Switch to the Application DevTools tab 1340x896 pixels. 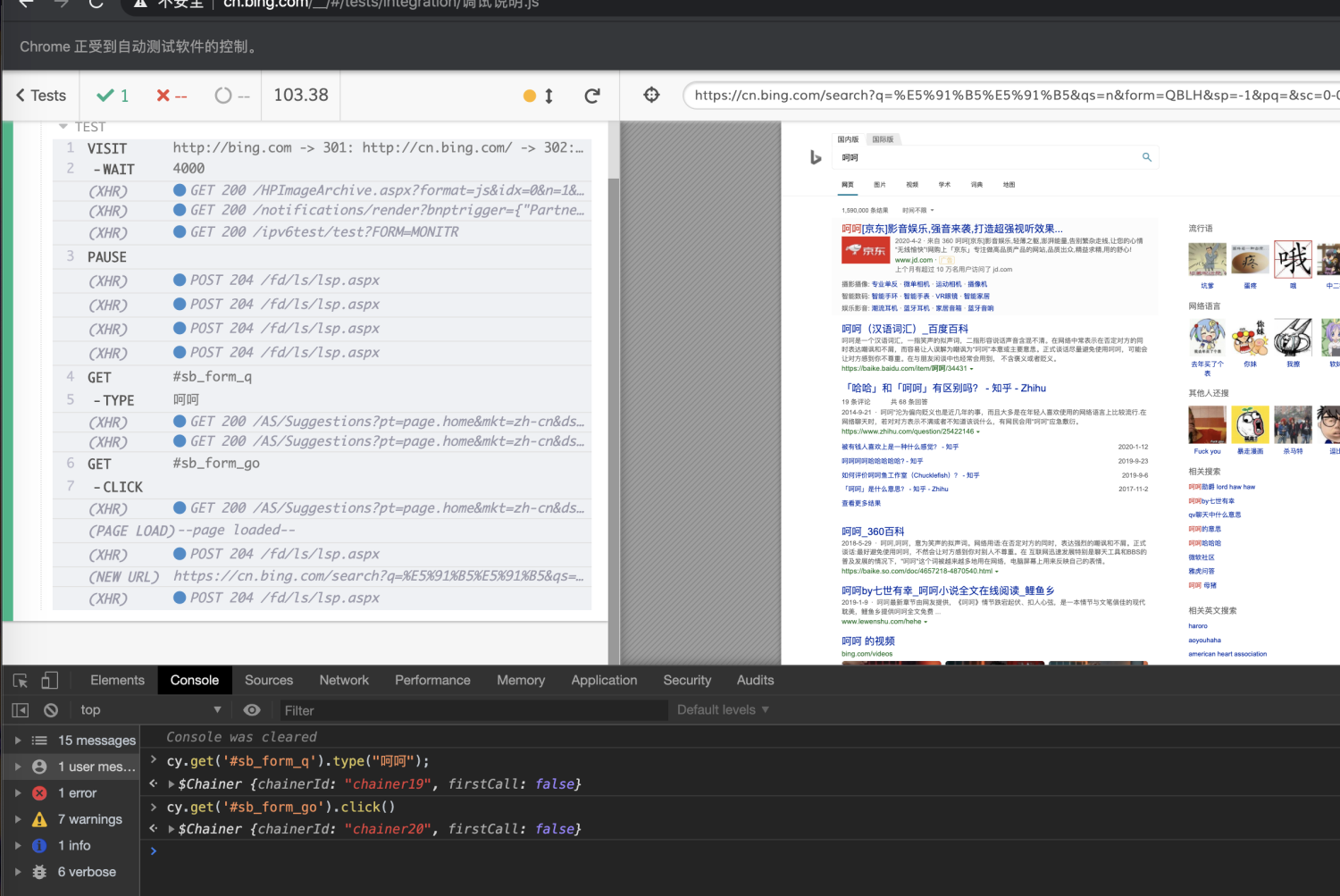click(x=605, y=681)
